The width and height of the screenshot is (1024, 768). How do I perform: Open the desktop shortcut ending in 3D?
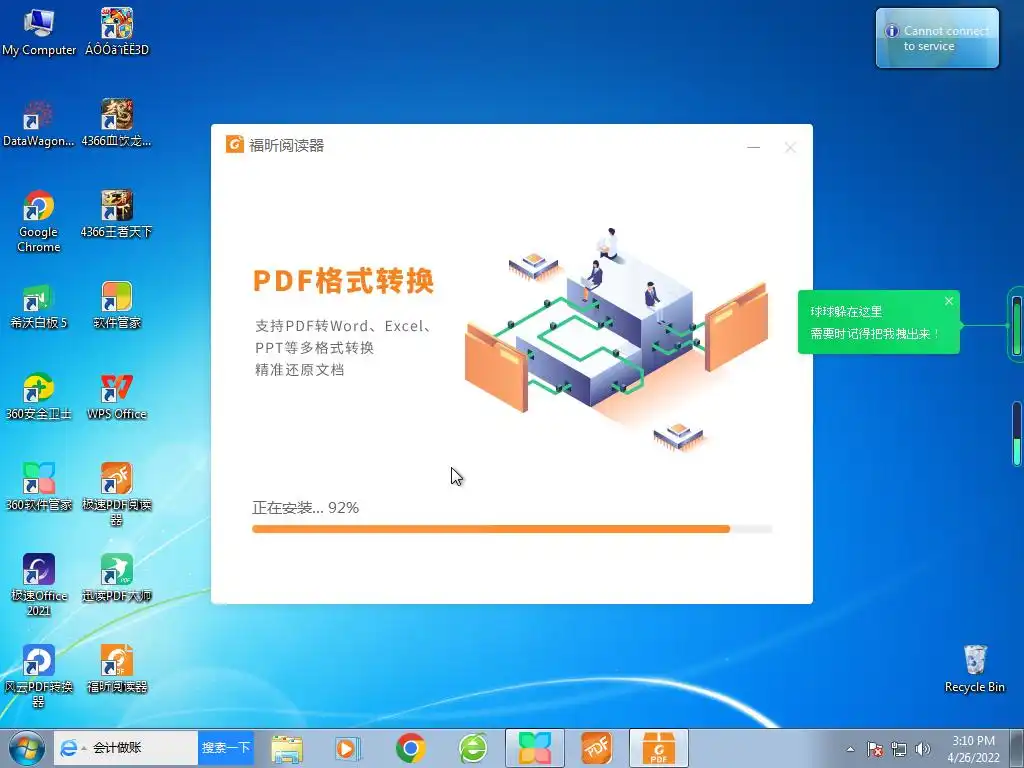click(x=117, y=33)
